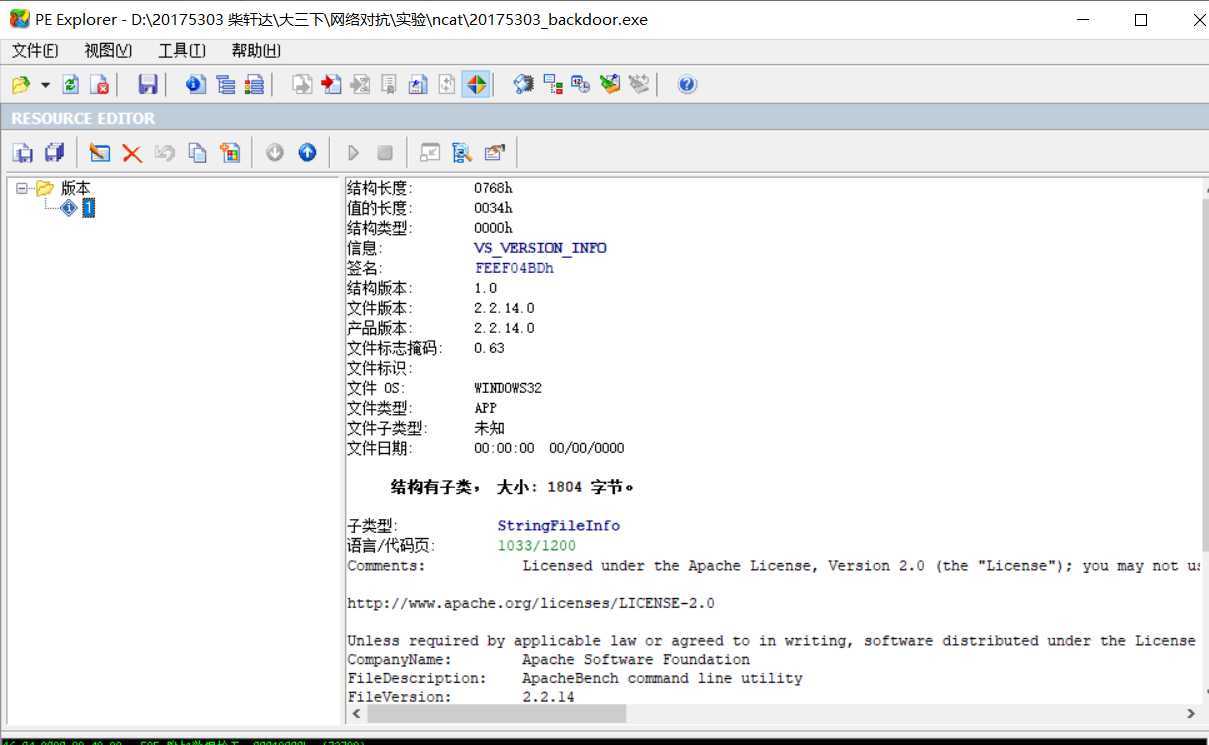Screen dimensions: 1209x745
Task: Click the apache.org LICENSE-2.0 URL text
Action: pyautogui.click(x=531, y=604)
